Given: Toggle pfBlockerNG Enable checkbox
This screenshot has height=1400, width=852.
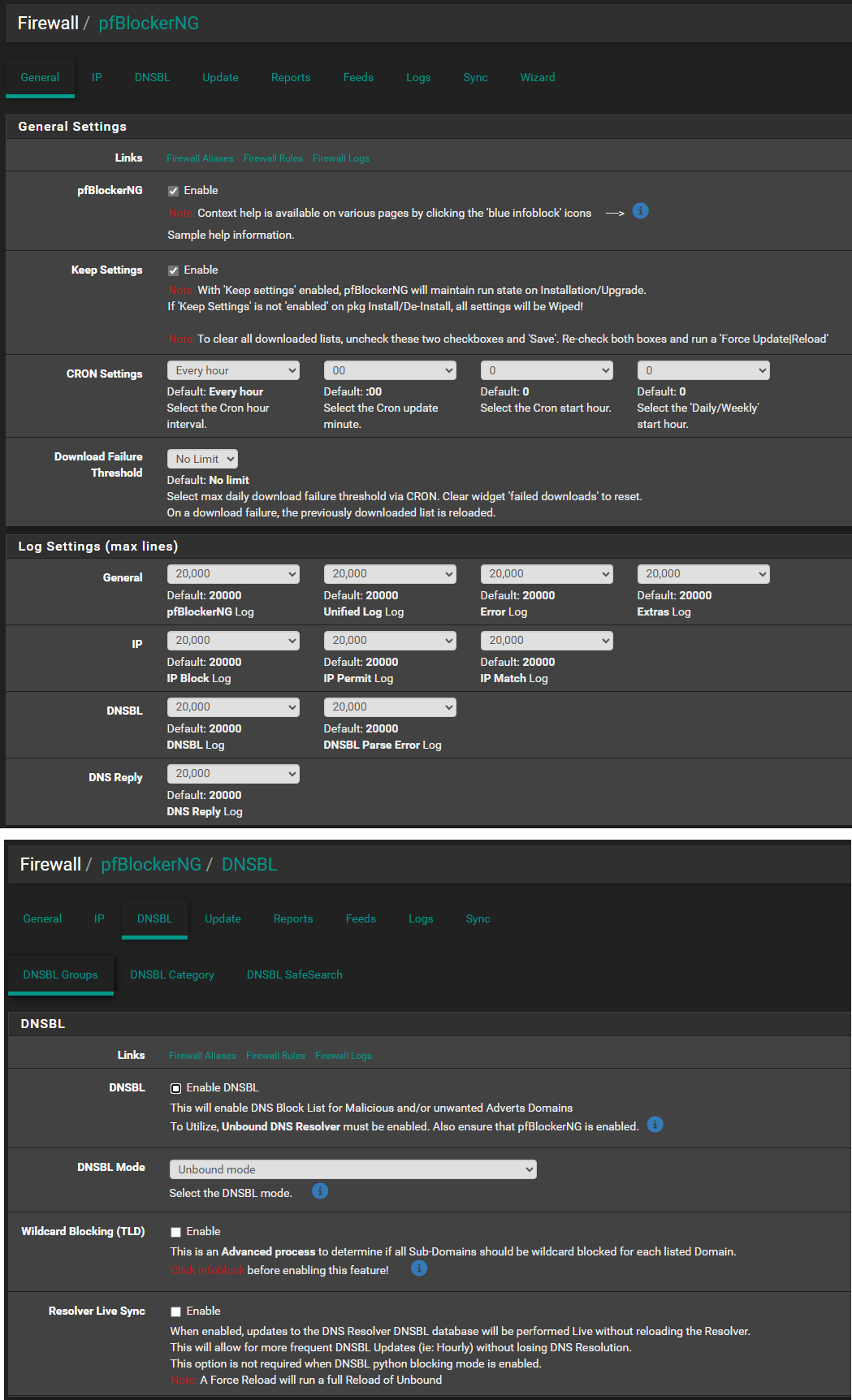Looking at the screenshot, I should 173,191.
